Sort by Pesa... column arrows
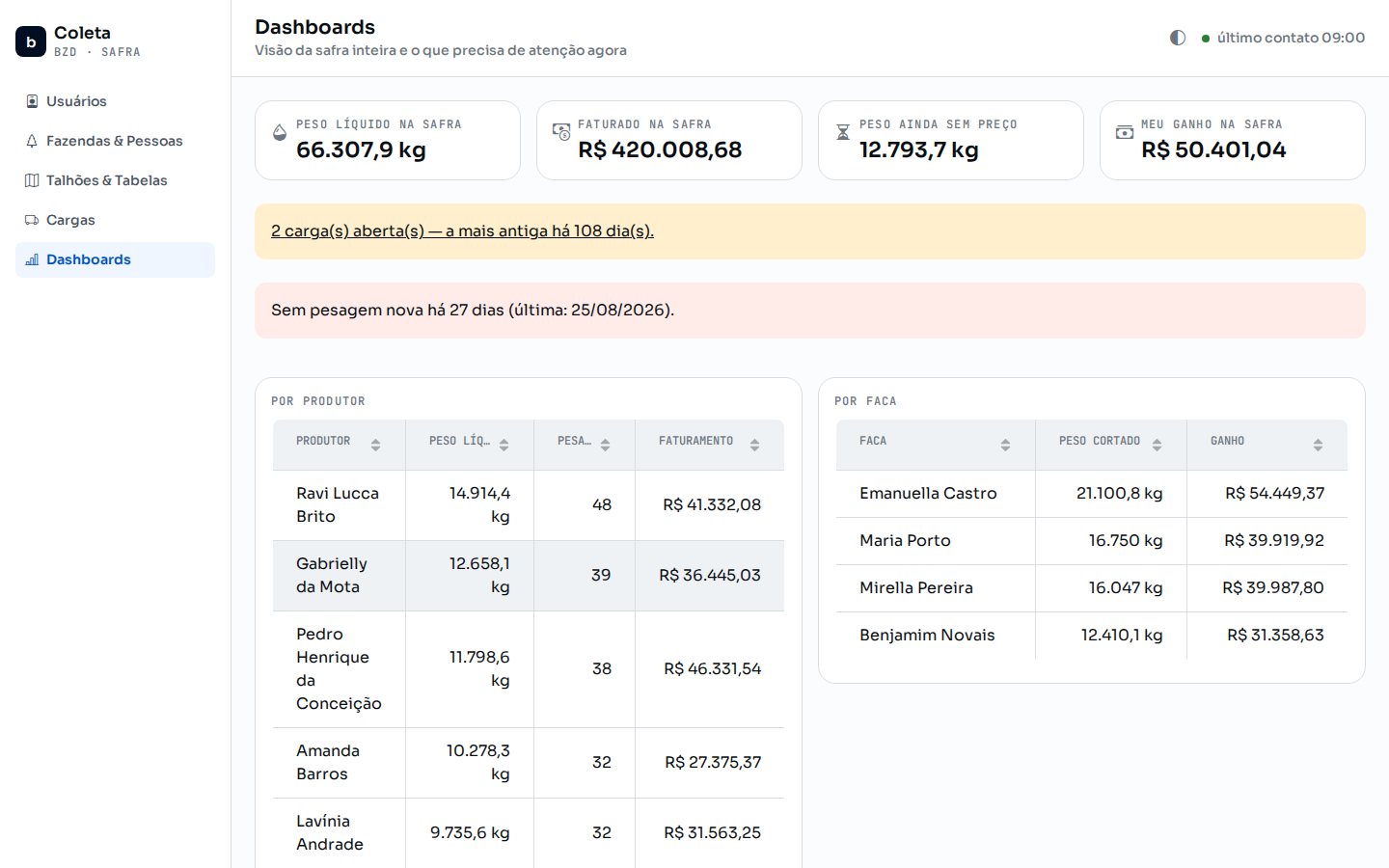This screenshot has width=1389, height=868. tap(606, 445)
